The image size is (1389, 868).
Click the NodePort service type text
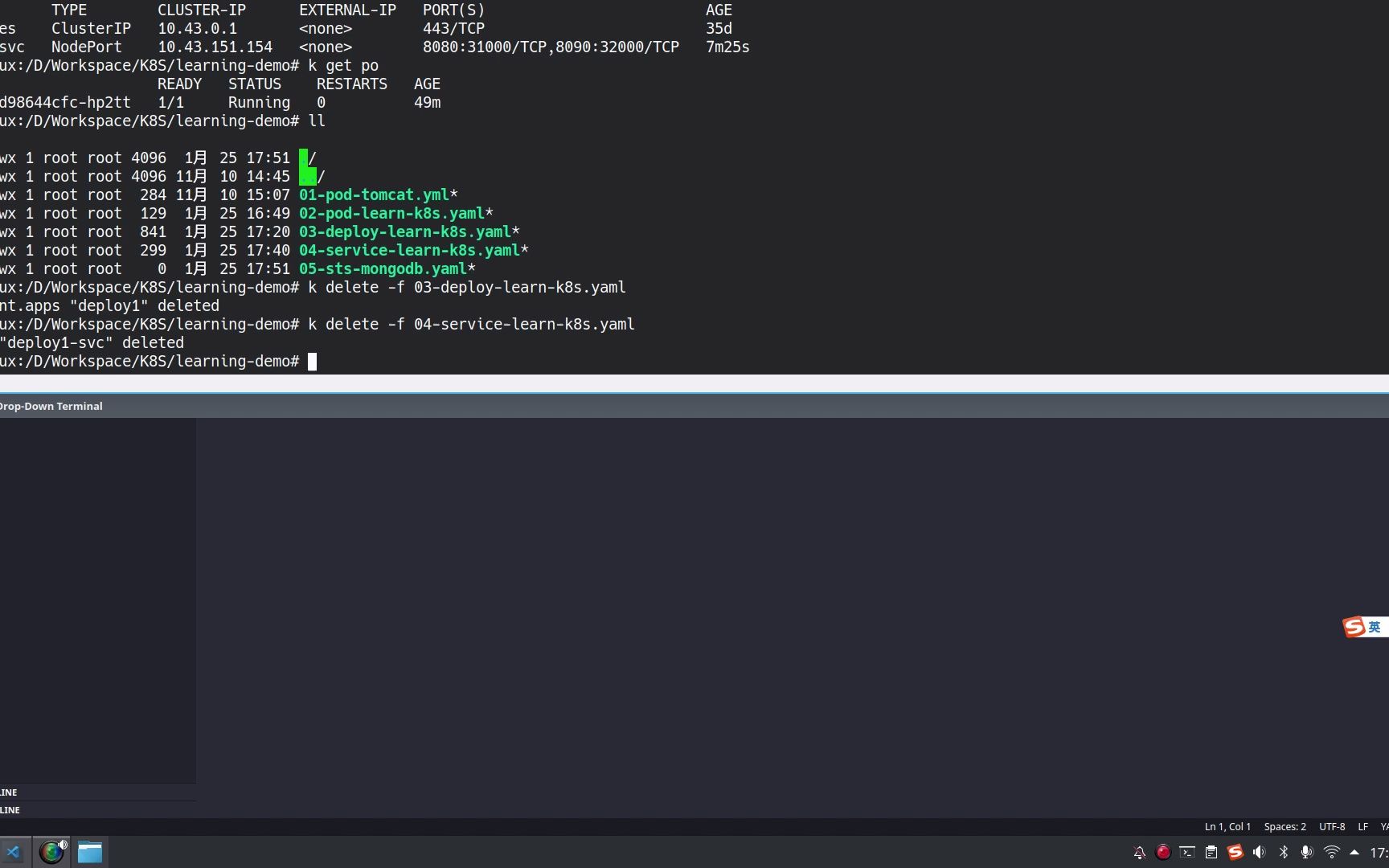[x=87, y=47]
